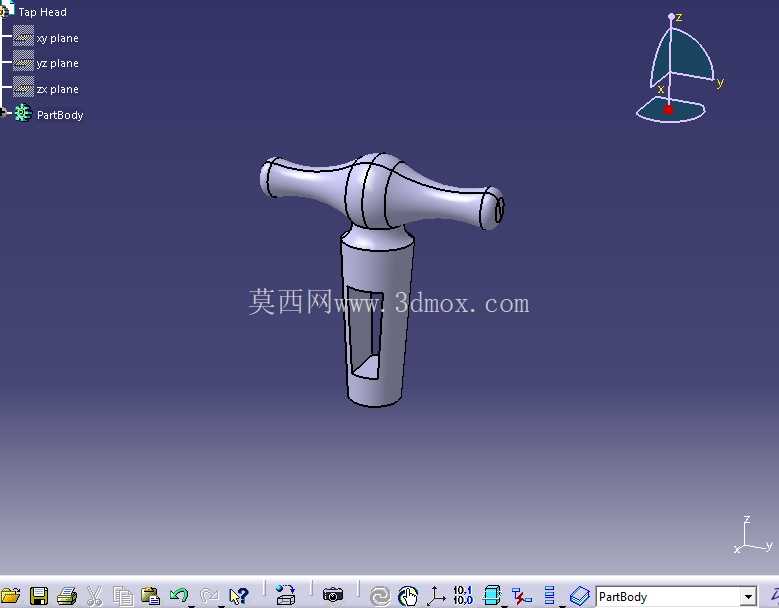
Task: Click the blue stacked list icon
Action: pyautogui.click(x=549, y=595)
